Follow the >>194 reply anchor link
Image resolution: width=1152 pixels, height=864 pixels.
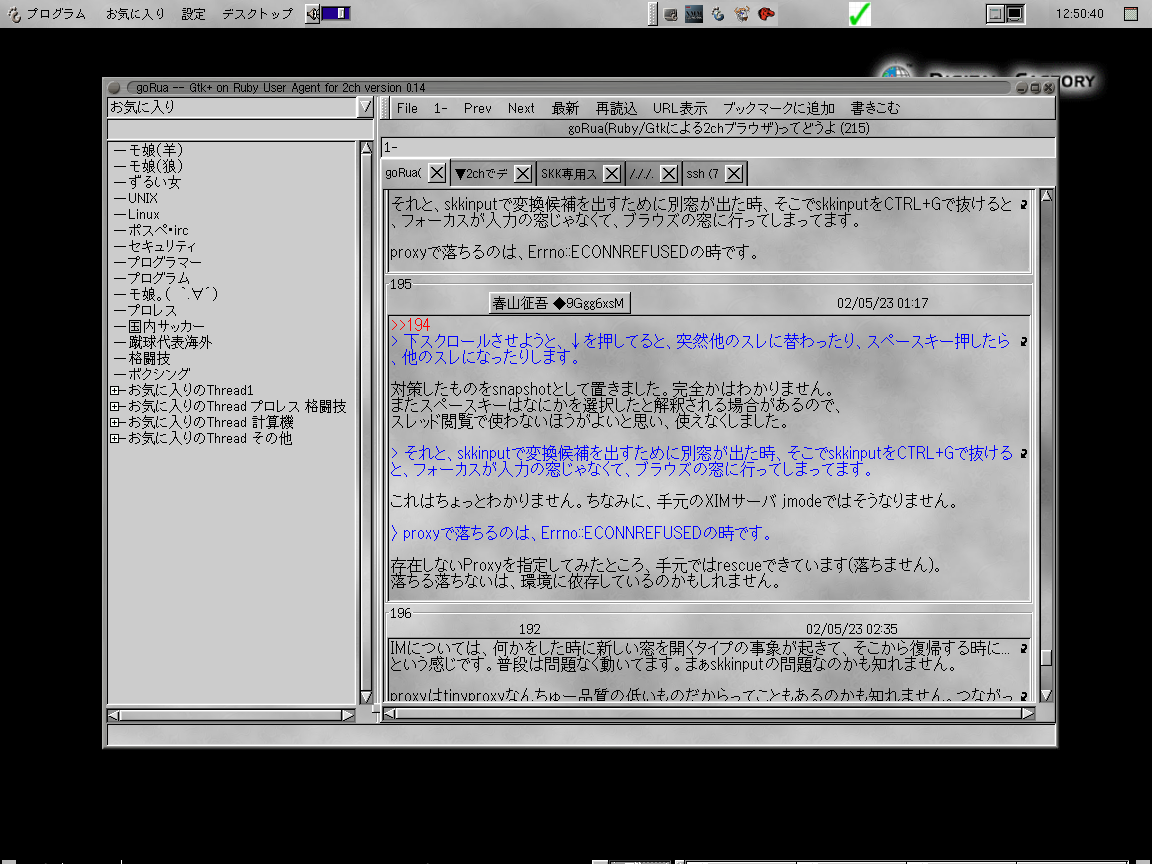tap(410, 325)
